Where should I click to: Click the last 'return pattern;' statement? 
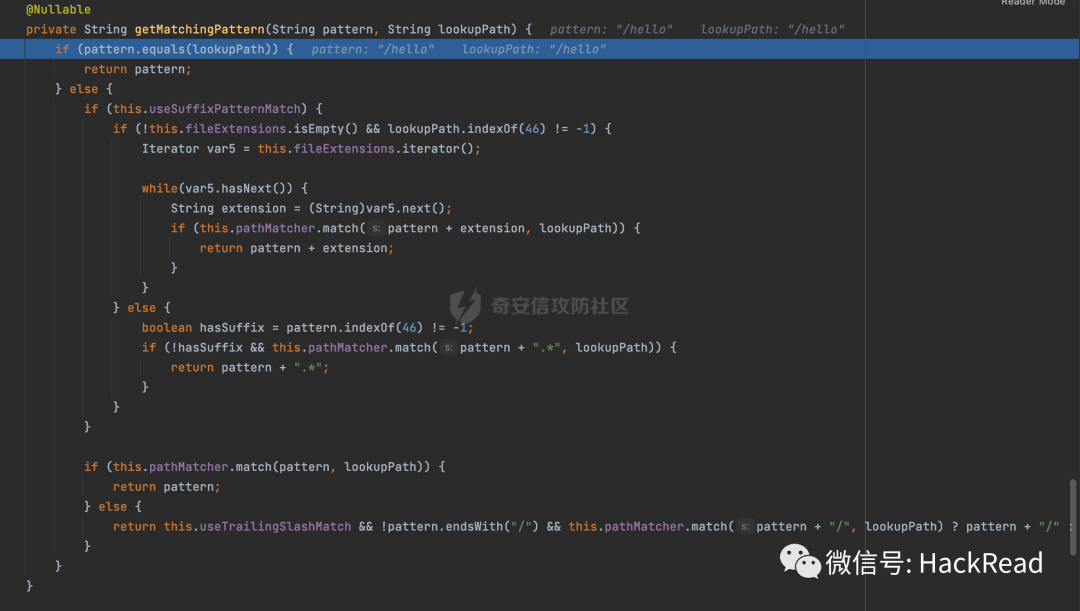(167, 487)
